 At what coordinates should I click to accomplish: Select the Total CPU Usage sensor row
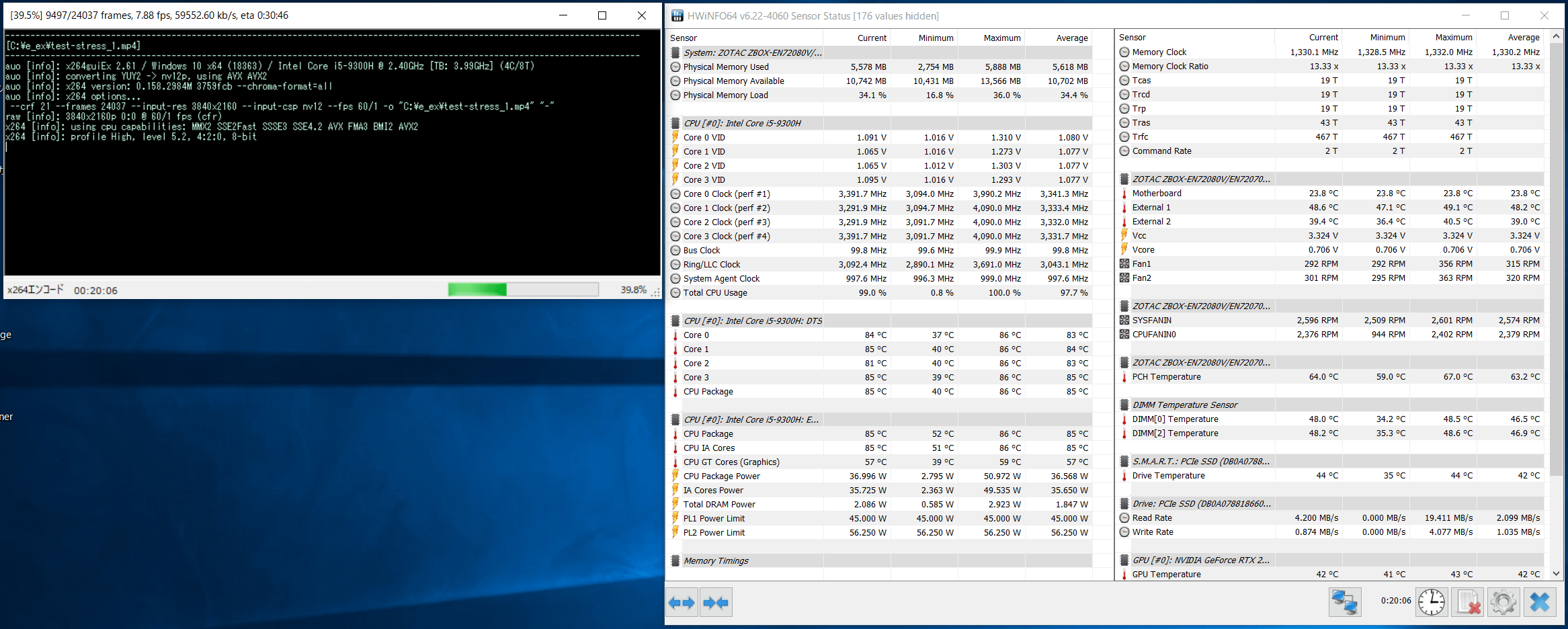pos(714,293)
